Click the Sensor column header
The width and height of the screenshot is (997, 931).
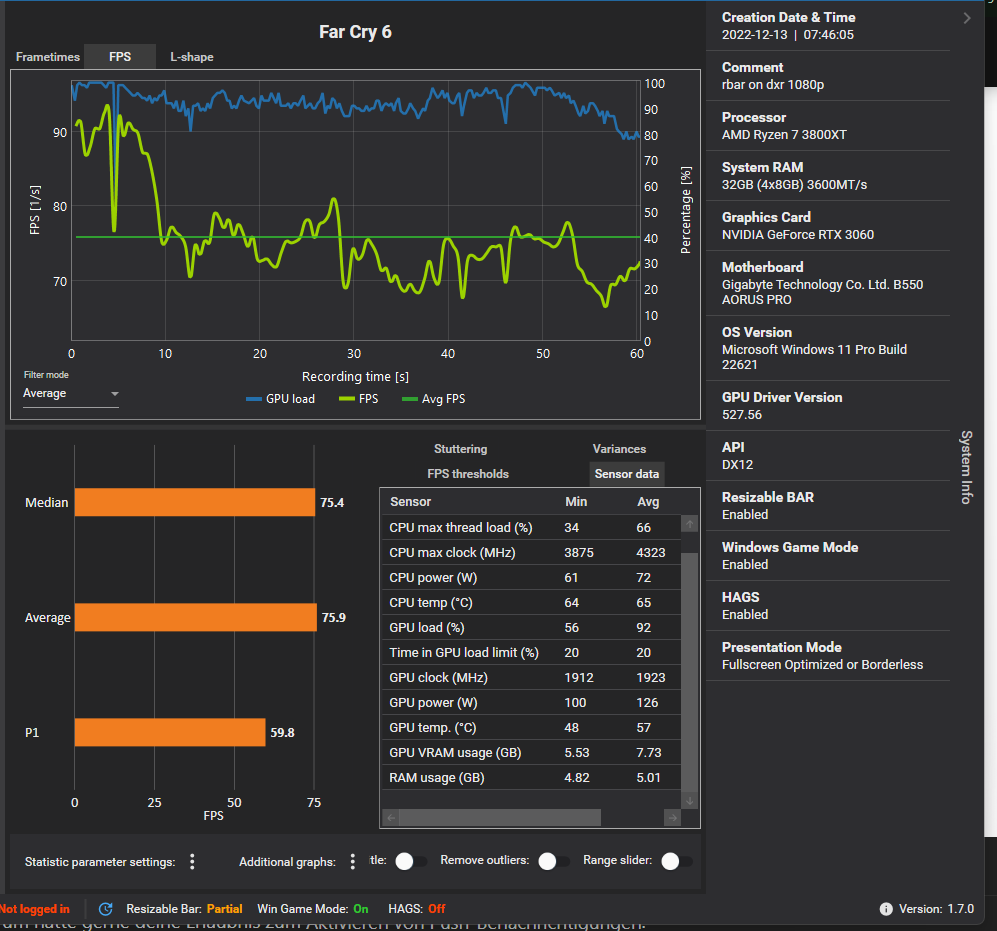pyautogui.click(x=410, y=502)
